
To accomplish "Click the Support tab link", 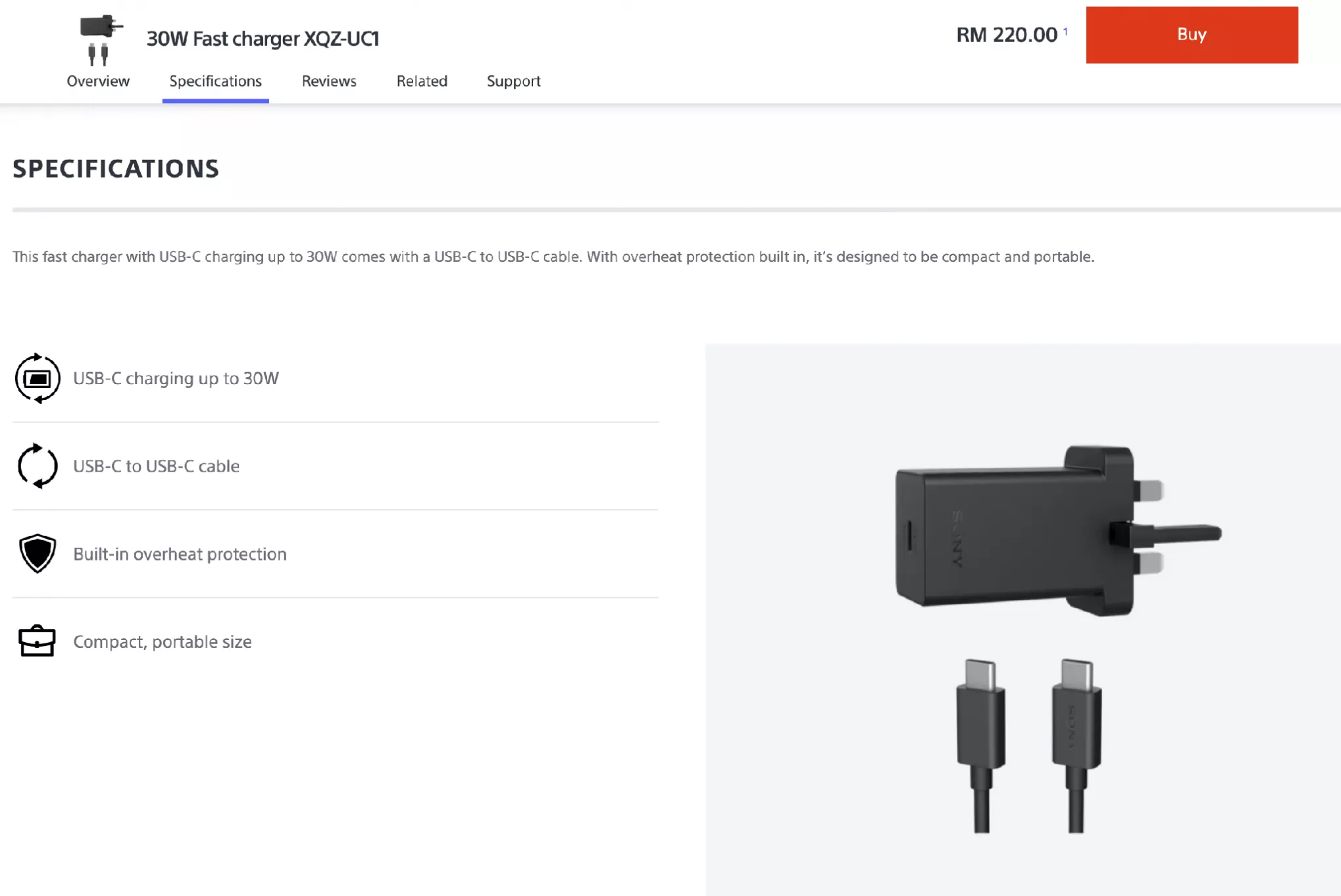I will click(x=514, y=81).
